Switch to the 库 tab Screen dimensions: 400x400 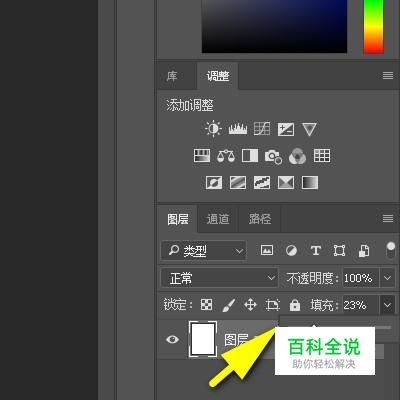[x=172, y=76]
